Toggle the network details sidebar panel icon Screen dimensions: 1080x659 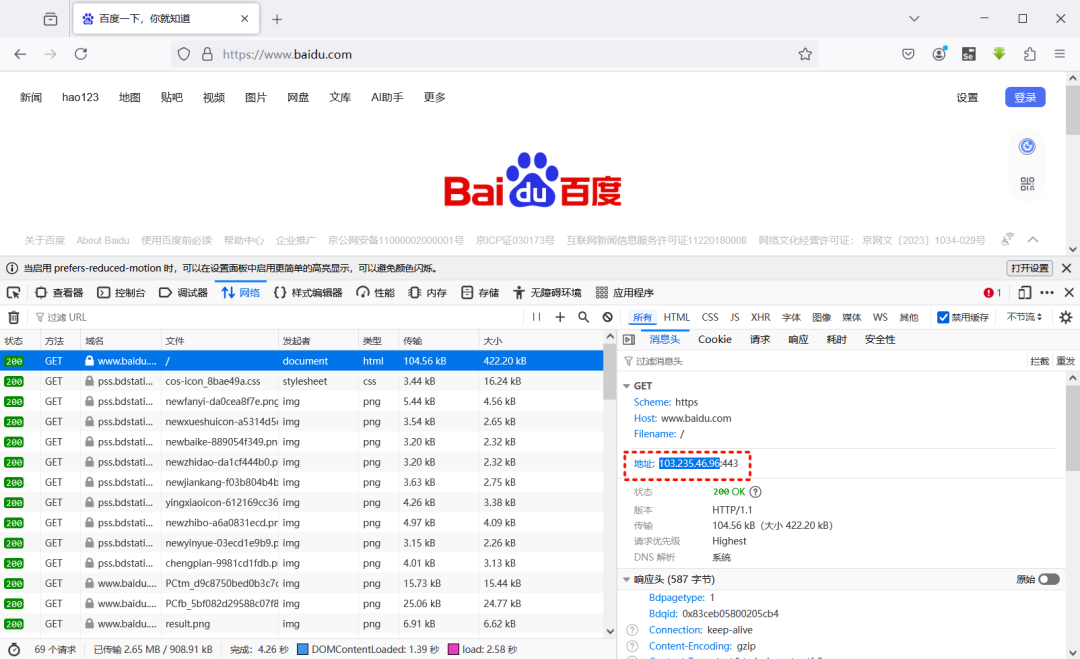629,339
